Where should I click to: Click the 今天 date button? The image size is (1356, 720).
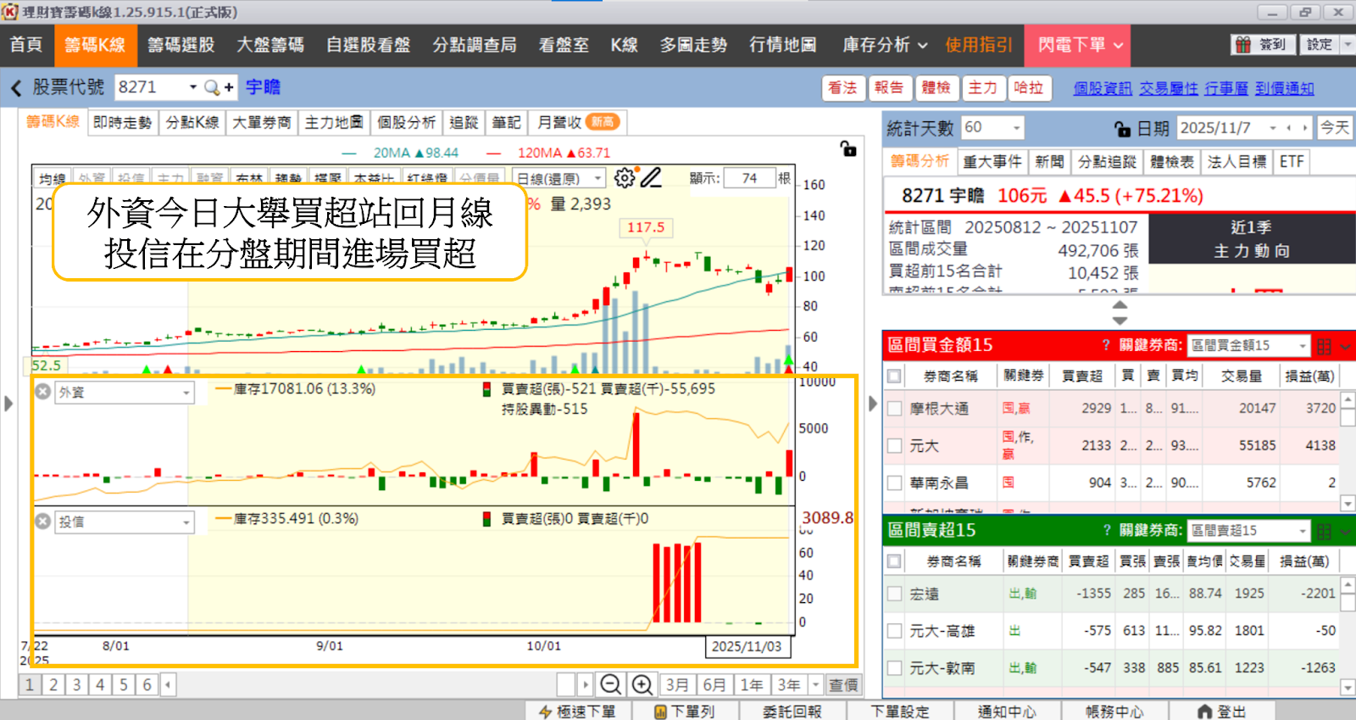click(x=1333, y=128)
